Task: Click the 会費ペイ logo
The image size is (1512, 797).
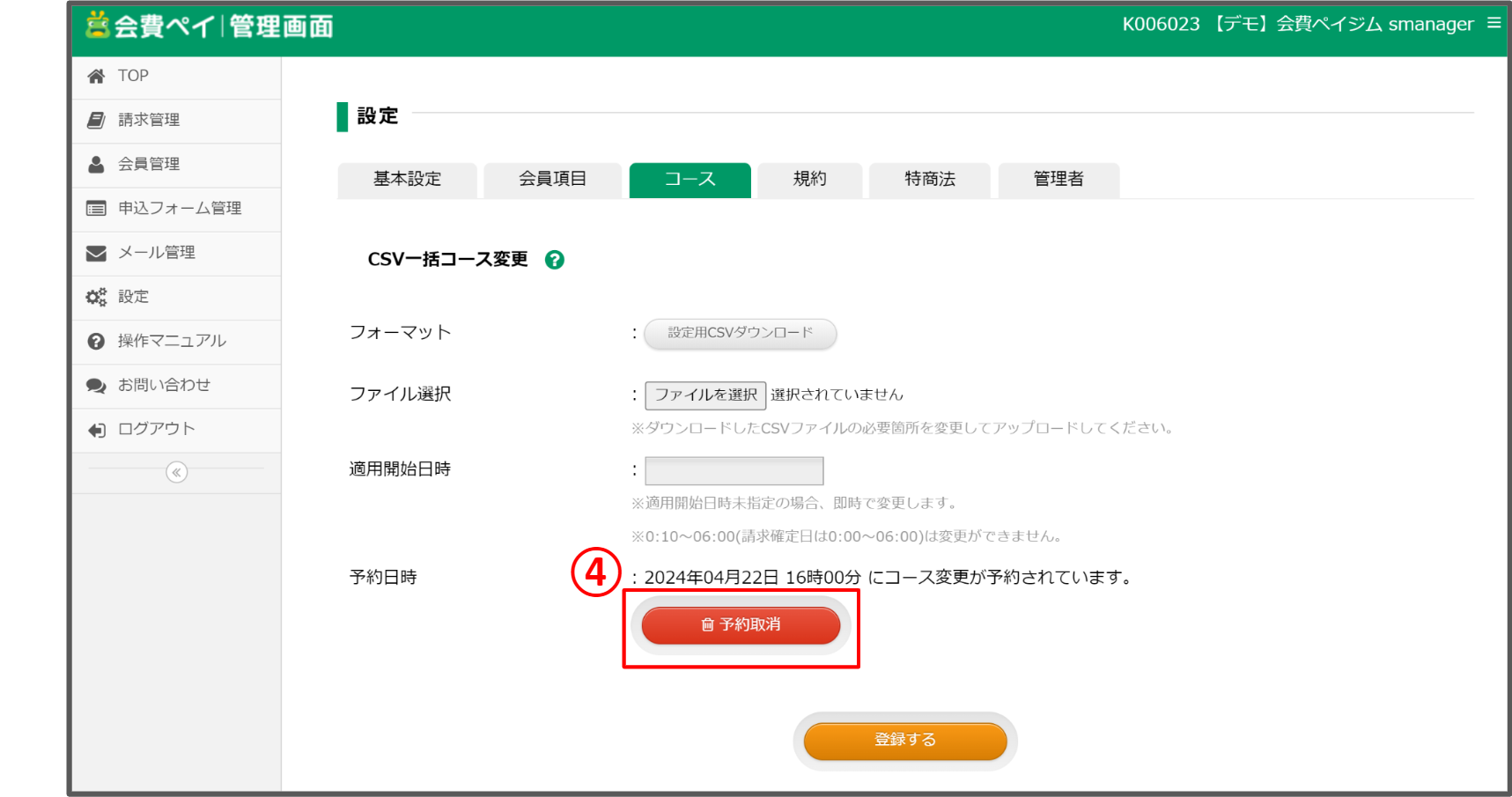Action: (211, 26)
